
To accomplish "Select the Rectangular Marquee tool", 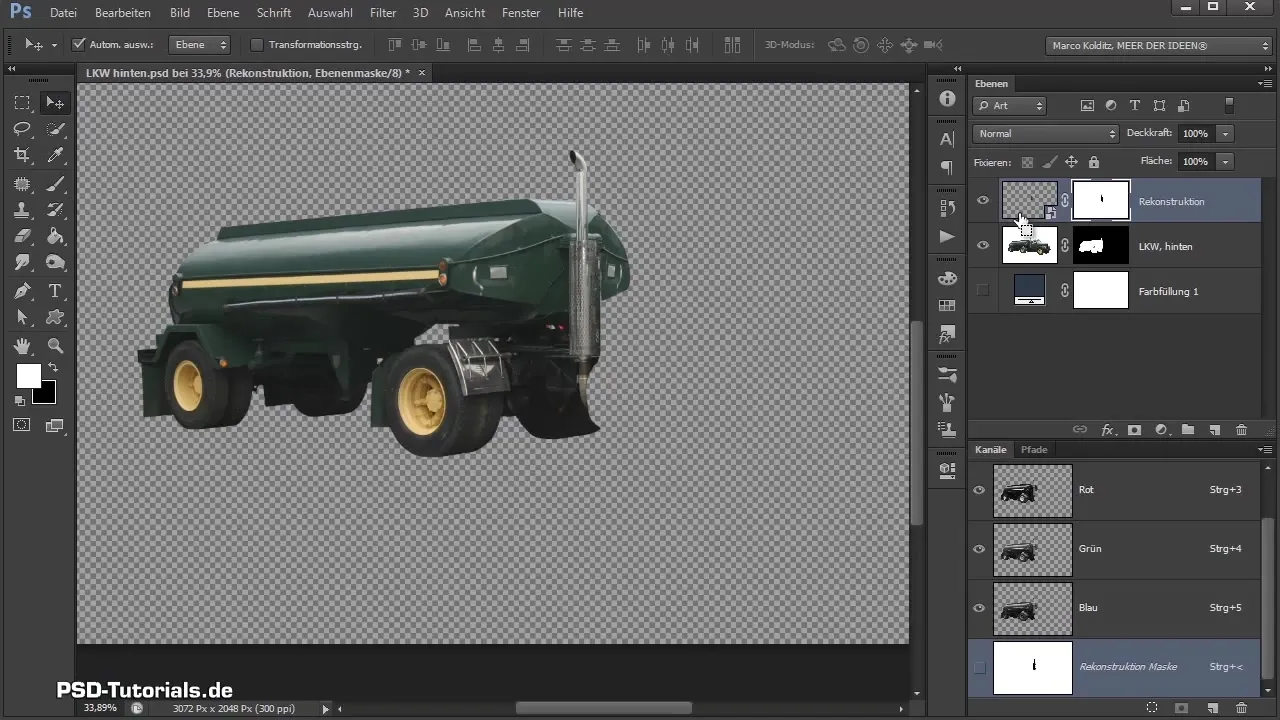I will 22,103.
